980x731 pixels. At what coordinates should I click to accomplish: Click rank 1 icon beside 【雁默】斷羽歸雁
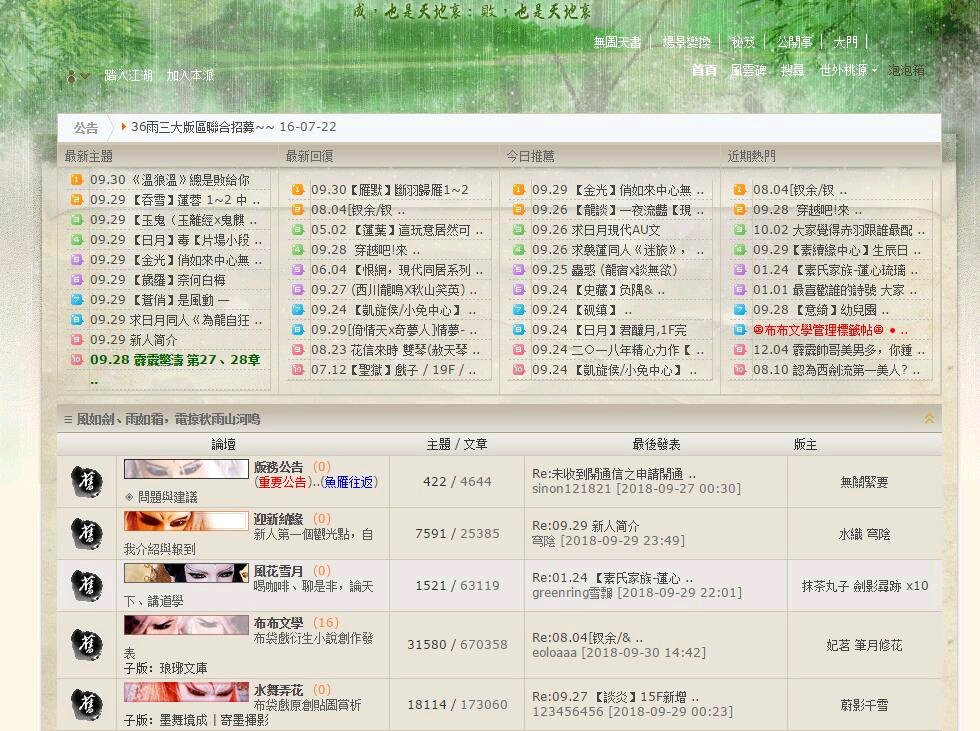point(298,189)
